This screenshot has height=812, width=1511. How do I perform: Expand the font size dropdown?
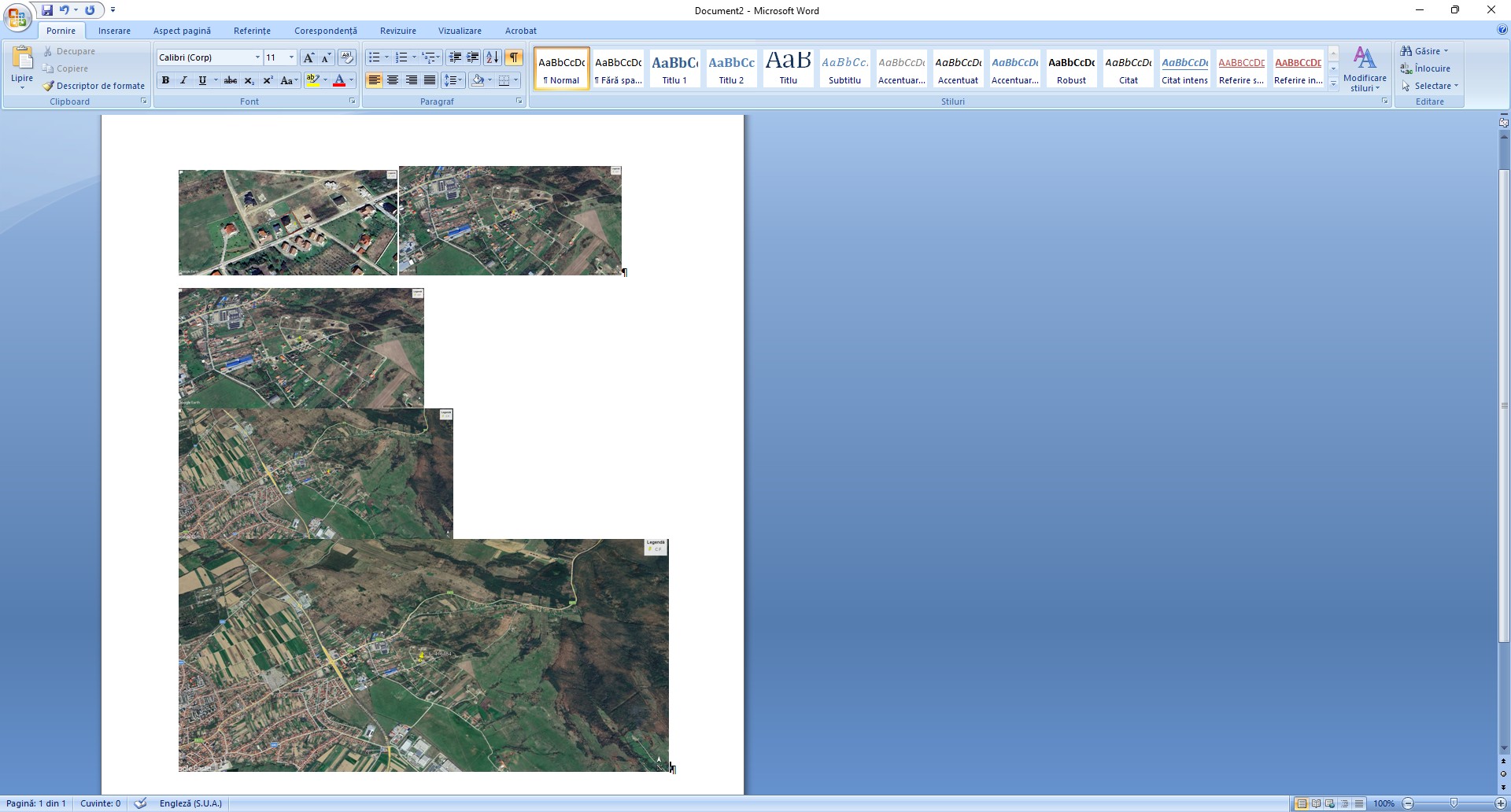(291, 57)
